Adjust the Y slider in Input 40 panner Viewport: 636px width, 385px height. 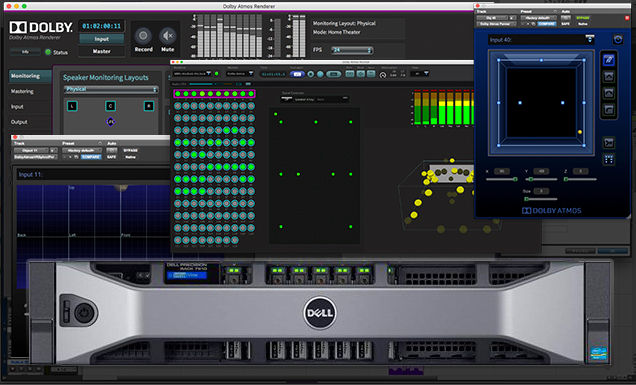point(541,179)
